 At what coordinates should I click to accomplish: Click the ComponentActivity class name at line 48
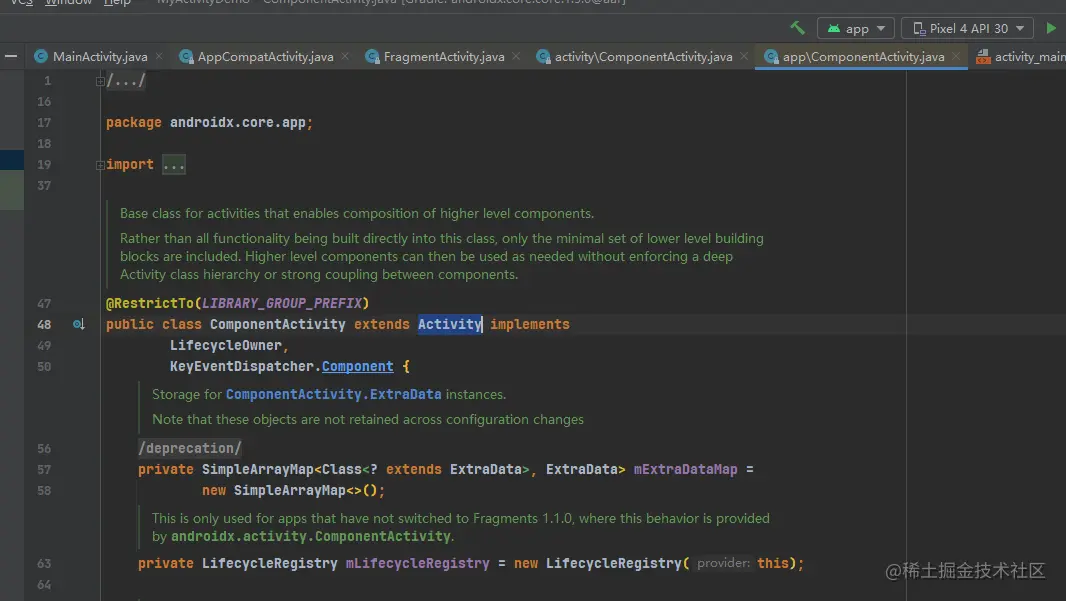(277, 324)
